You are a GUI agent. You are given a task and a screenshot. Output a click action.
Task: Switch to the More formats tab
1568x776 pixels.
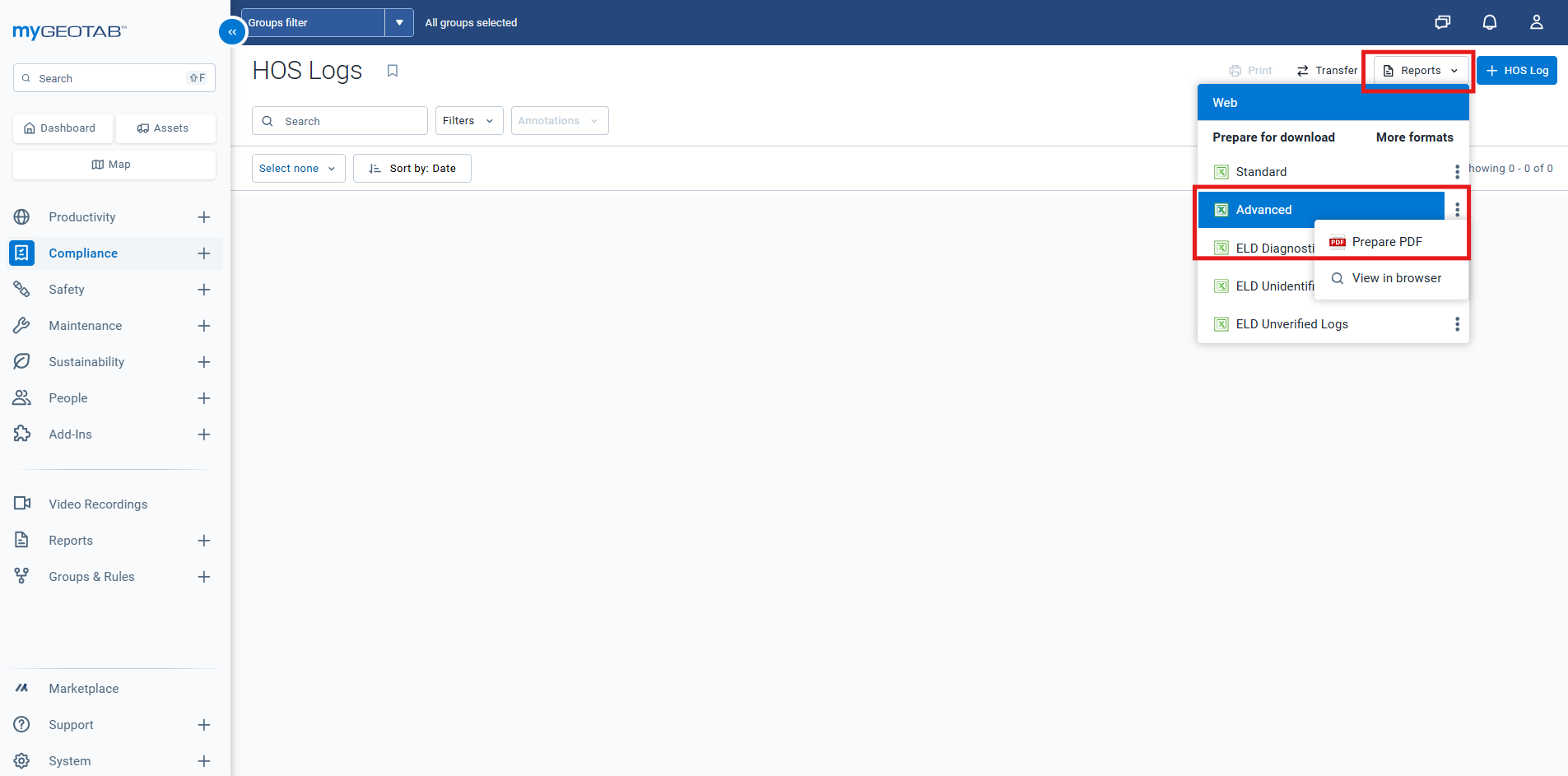pyautogui.click(x=1415, y=137)
